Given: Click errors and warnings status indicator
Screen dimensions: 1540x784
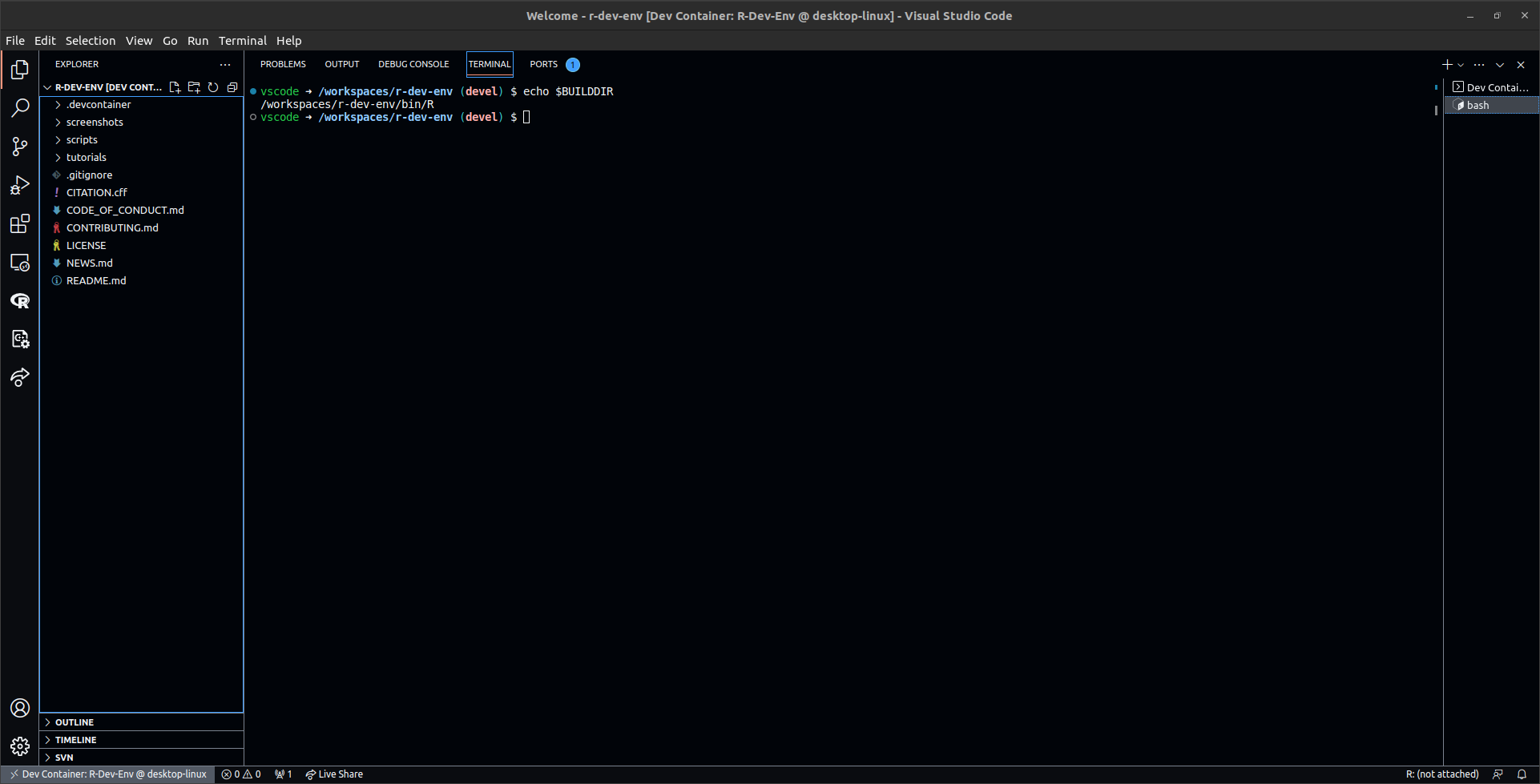Looking at the screenshot, I should coord(241,774).
